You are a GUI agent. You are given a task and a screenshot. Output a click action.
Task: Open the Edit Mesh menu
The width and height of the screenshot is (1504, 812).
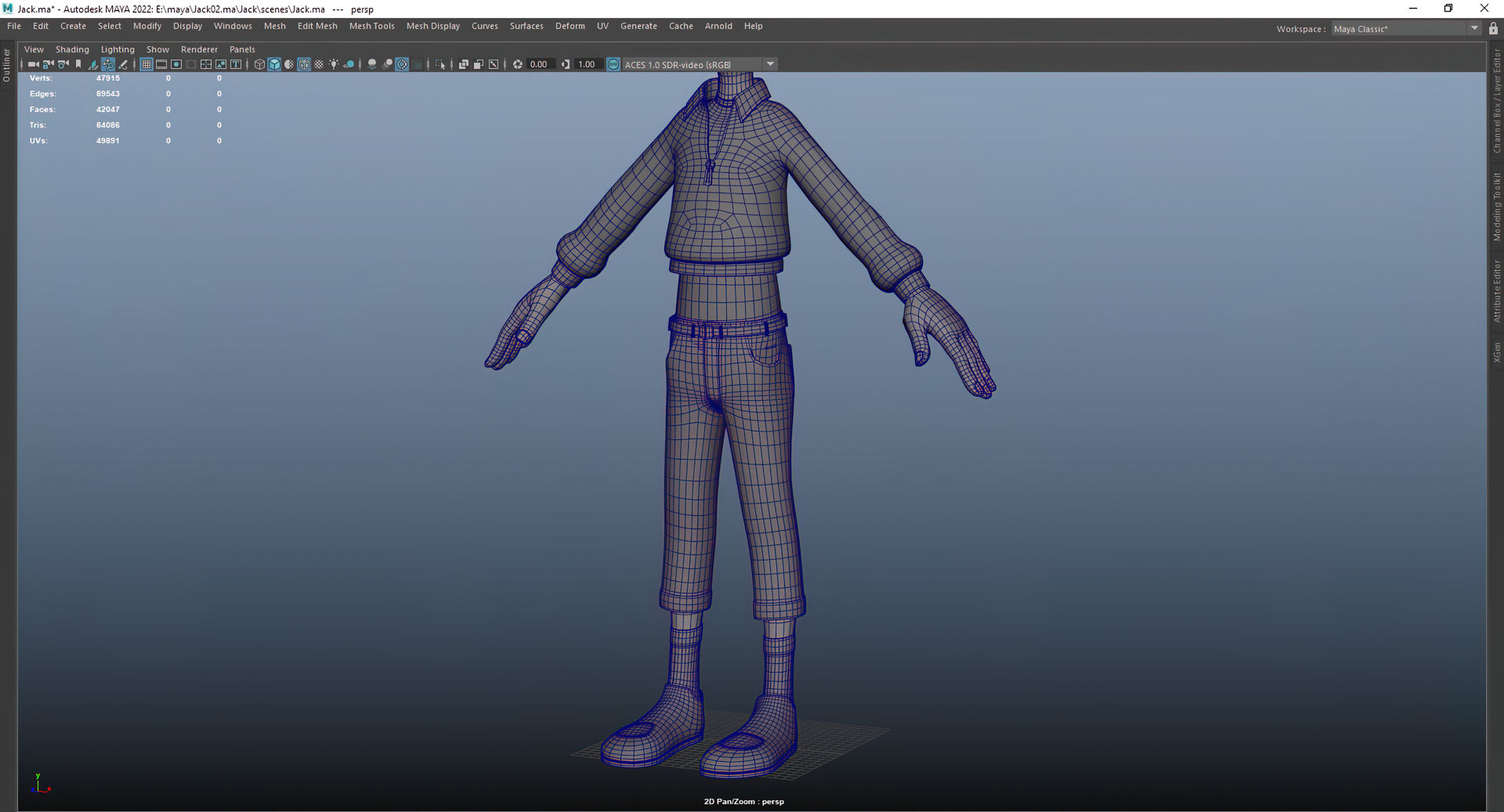[x=317, y=26]
